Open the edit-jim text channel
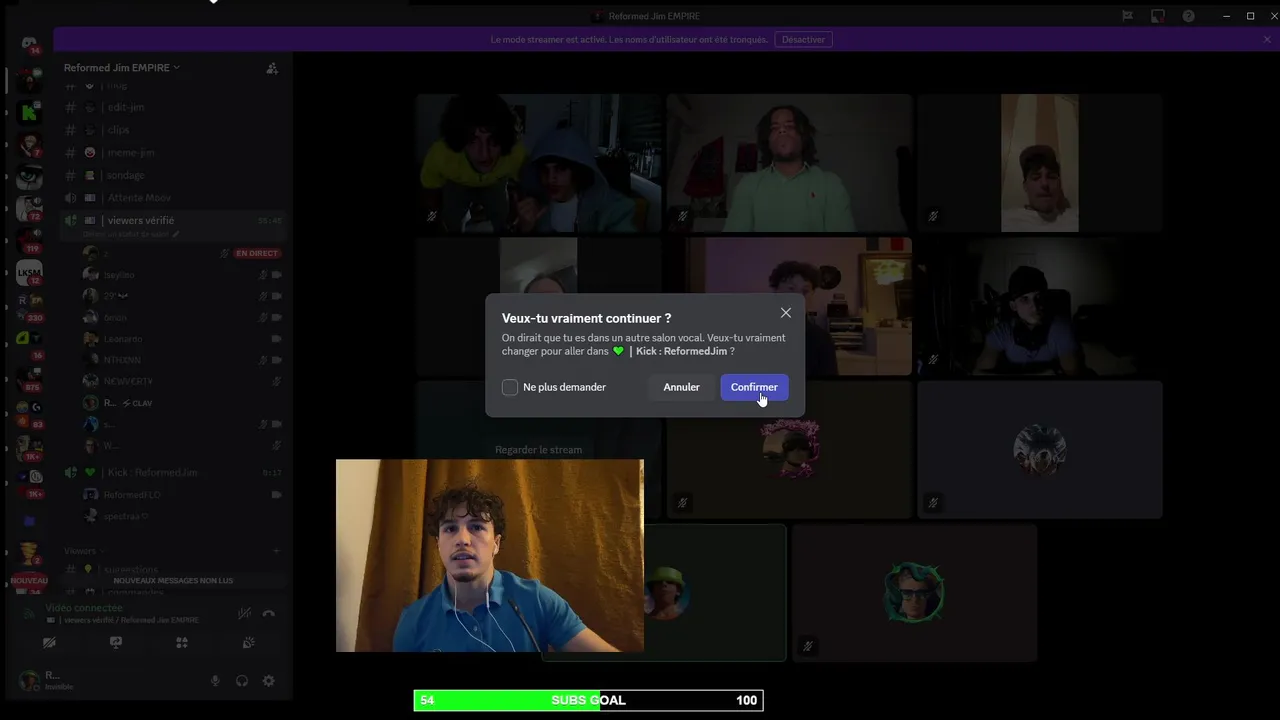 point(174,107)
